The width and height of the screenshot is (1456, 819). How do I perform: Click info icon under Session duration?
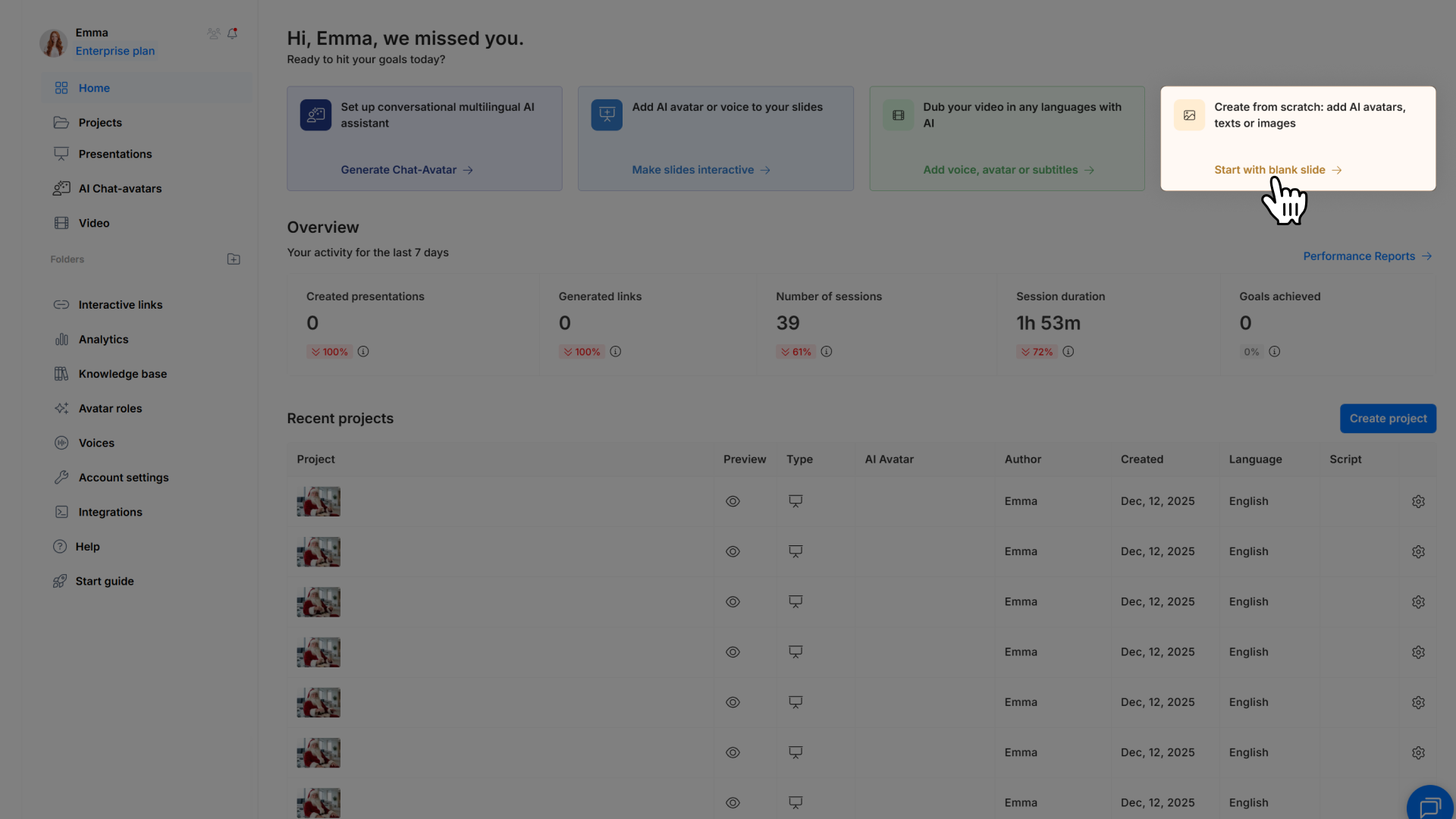[1068, 352]
